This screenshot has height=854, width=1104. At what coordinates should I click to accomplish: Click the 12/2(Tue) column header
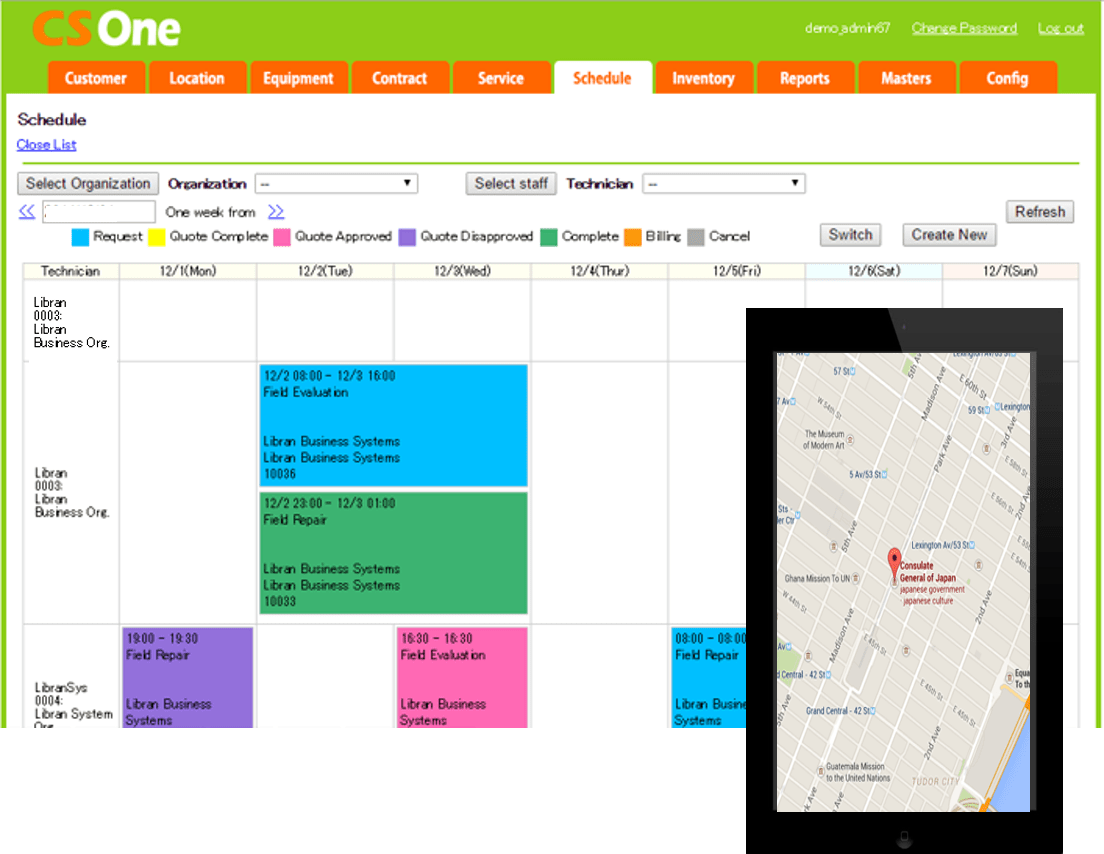coord(325,271)
